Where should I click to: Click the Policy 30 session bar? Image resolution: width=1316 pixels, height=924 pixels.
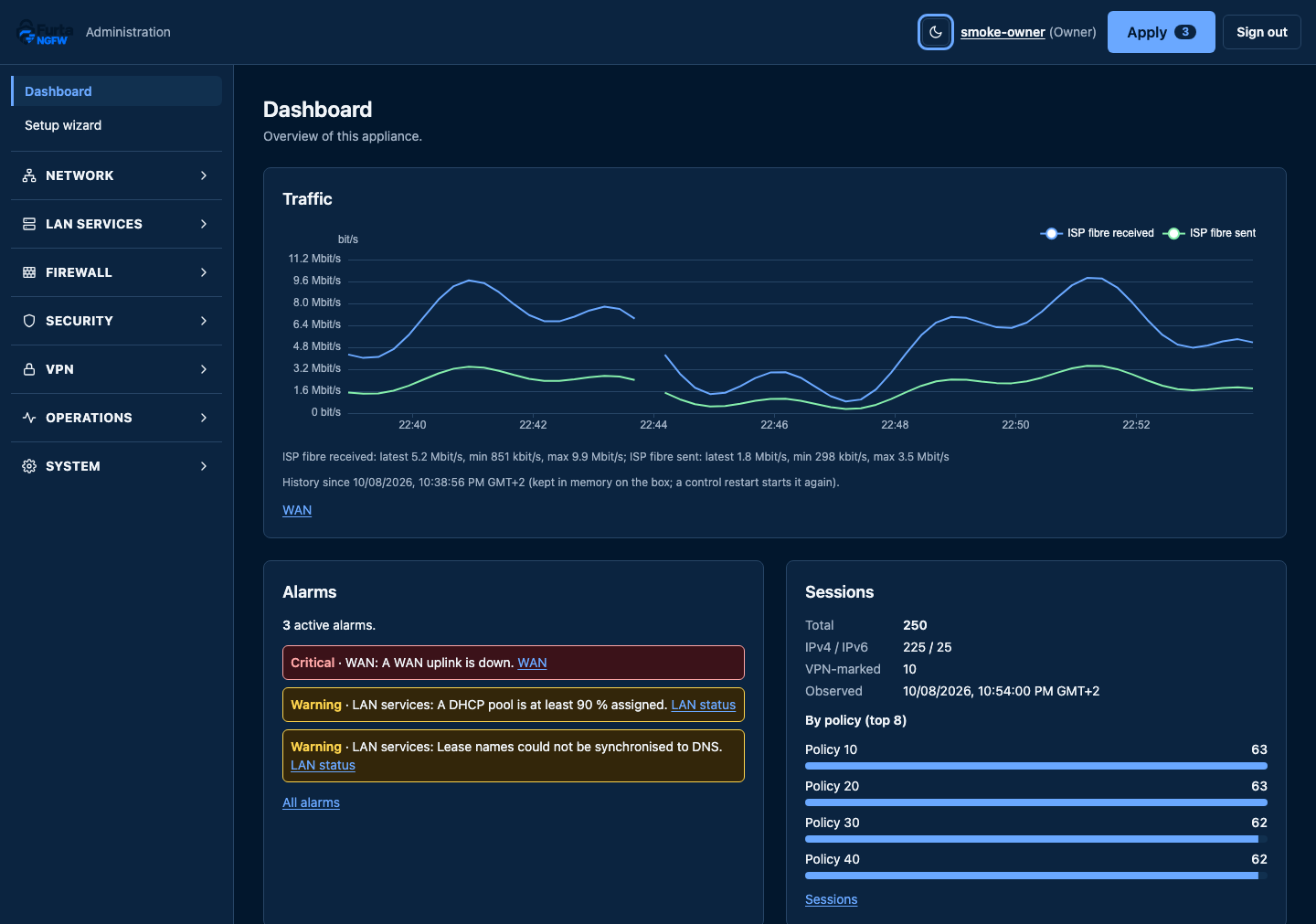pos(1036,839)
